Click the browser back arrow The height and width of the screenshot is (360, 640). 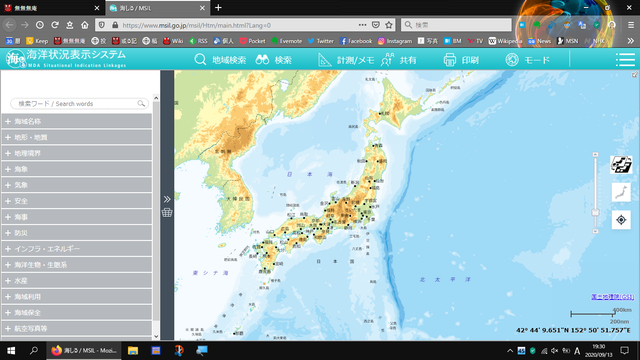pyautogui.click(x=9, y=25)
